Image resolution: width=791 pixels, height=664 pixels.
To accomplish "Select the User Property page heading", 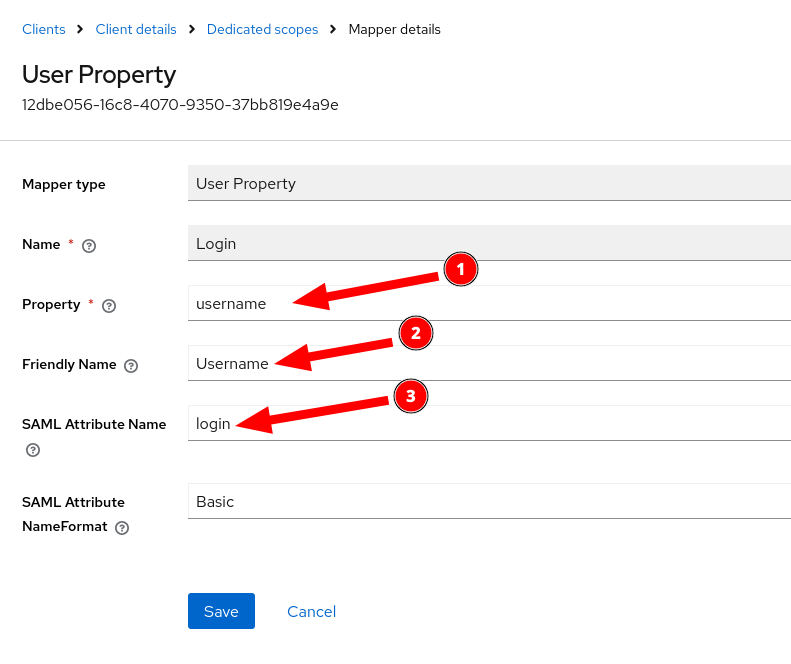I will tap(99, 75).
